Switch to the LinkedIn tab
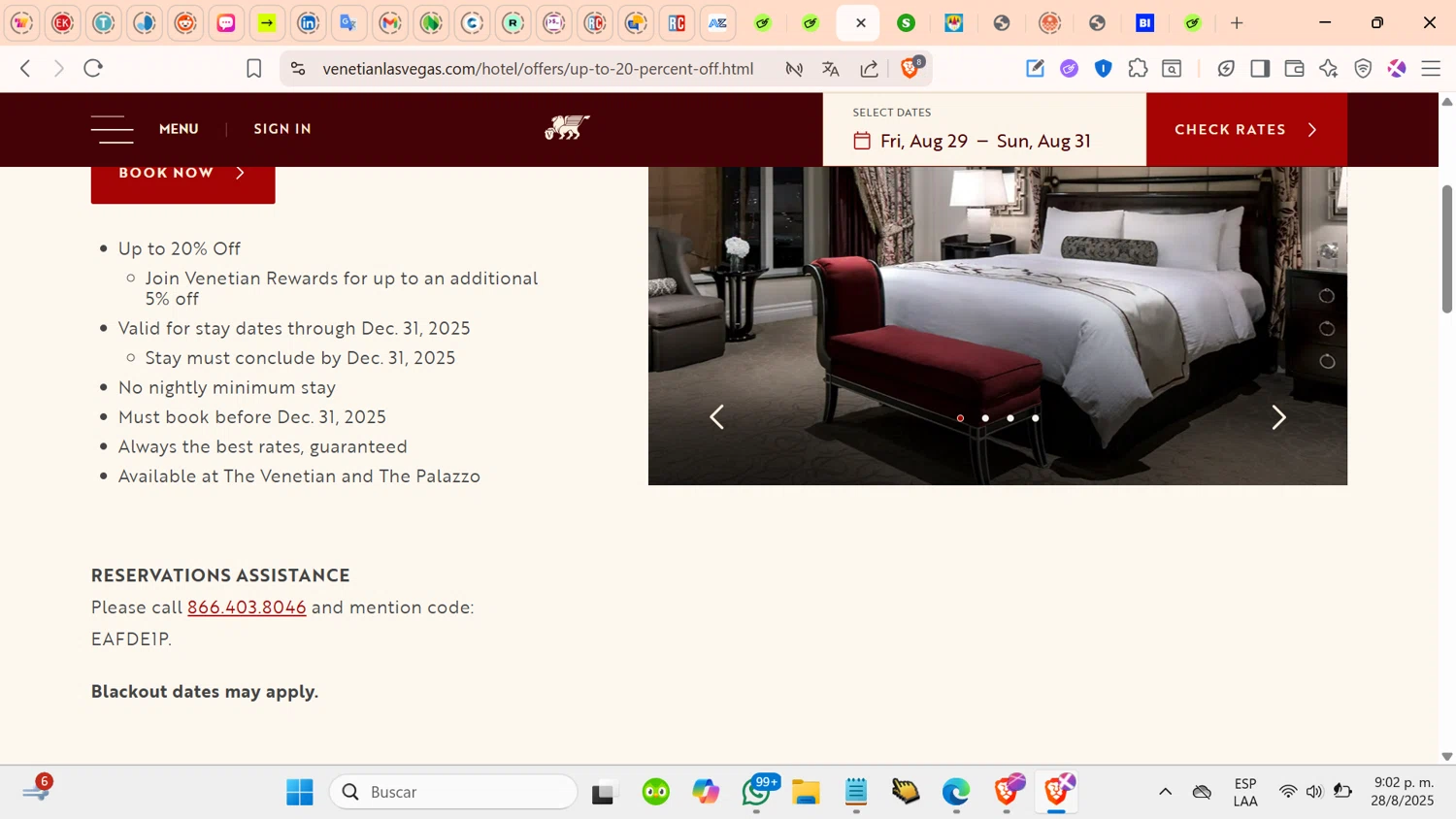Image resolution: width=1456 pixels, height=819 pixels. tap(308, 22)
